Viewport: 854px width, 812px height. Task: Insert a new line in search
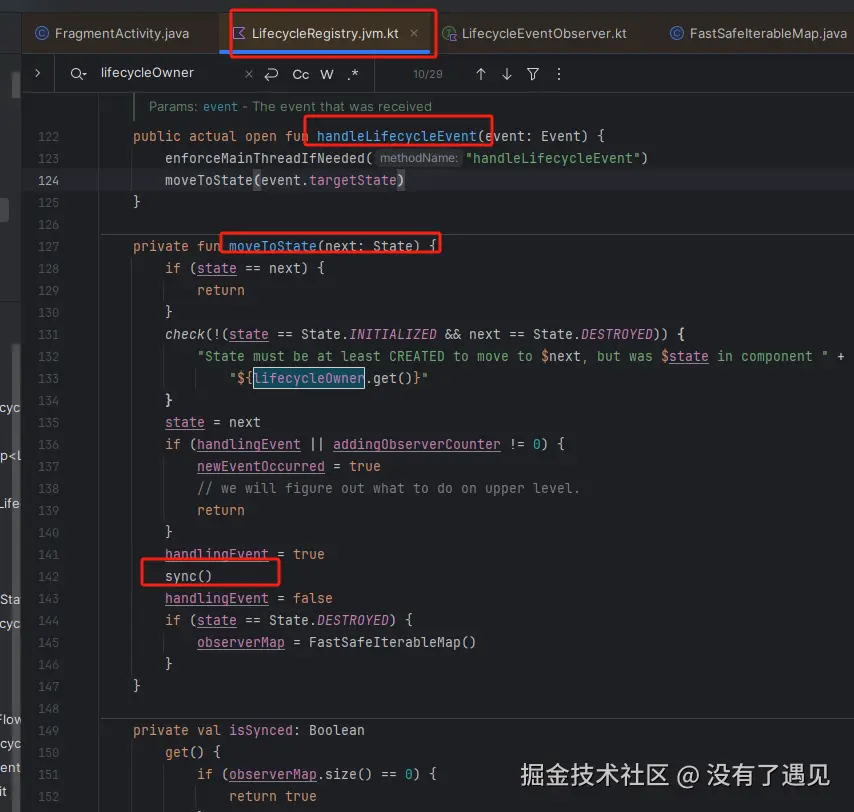pyautogui.click(x=271, y=74)
